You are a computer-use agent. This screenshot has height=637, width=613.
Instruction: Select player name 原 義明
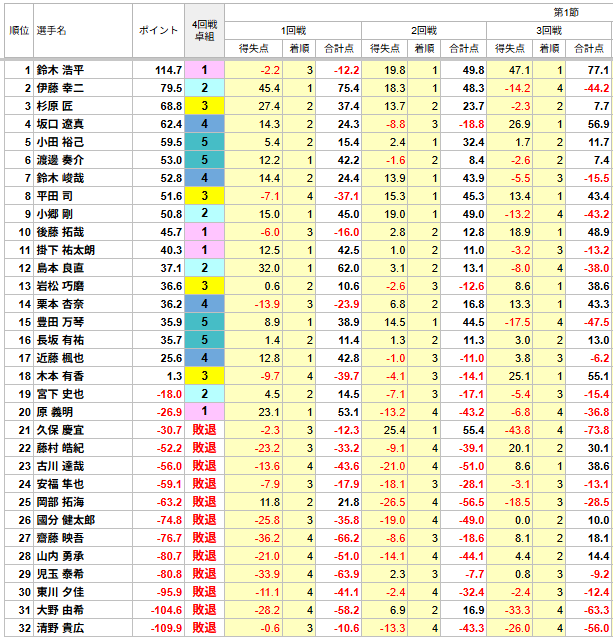click(x=55, y=412)
